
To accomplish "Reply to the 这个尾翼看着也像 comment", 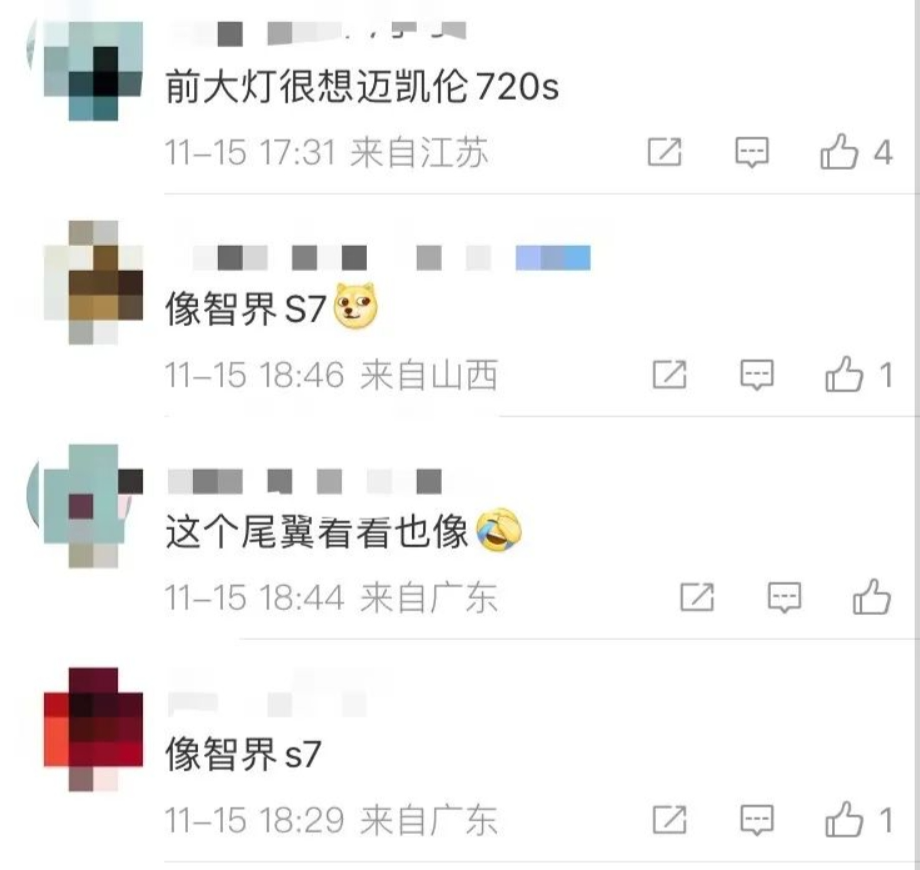I will [784, 597].
